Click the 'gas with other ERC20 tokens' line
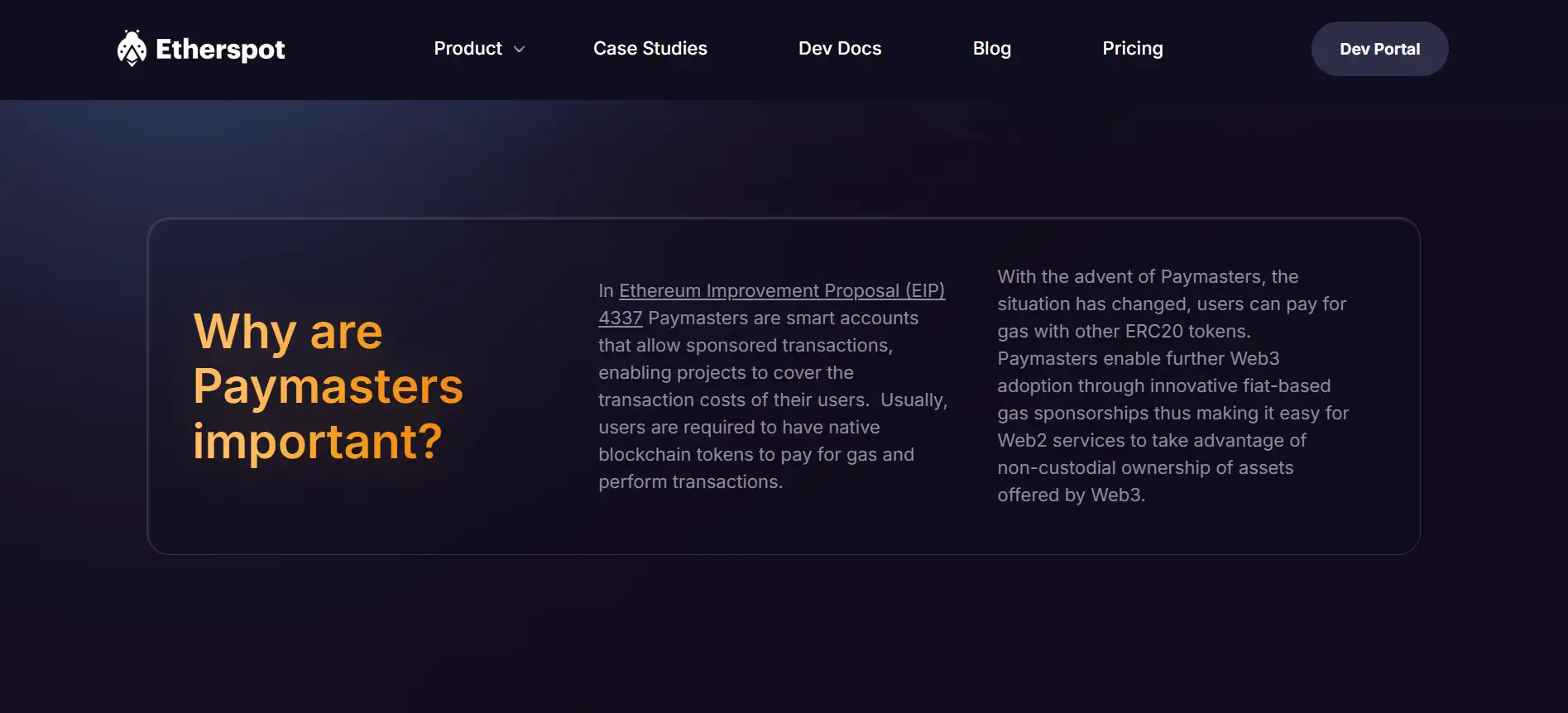This screenshot has width=1568, height=713. click(x=1124, y=332)
